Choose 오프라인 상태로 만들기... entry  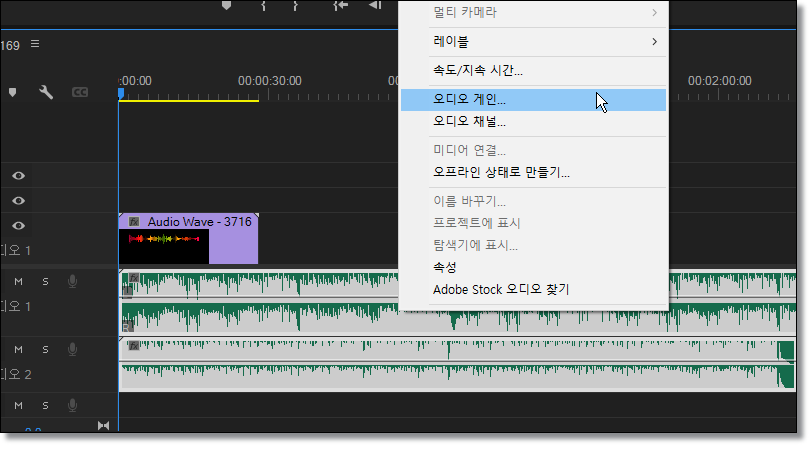pos(533,172)
